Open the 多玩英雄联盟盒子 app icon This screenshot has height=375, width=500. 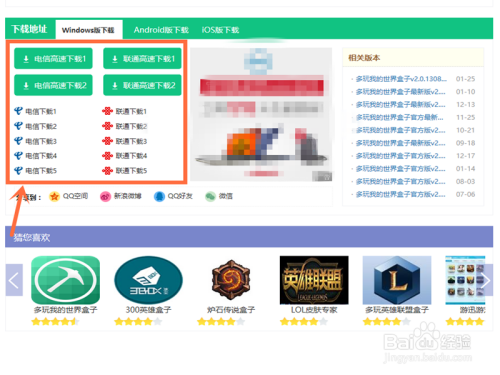397,280
